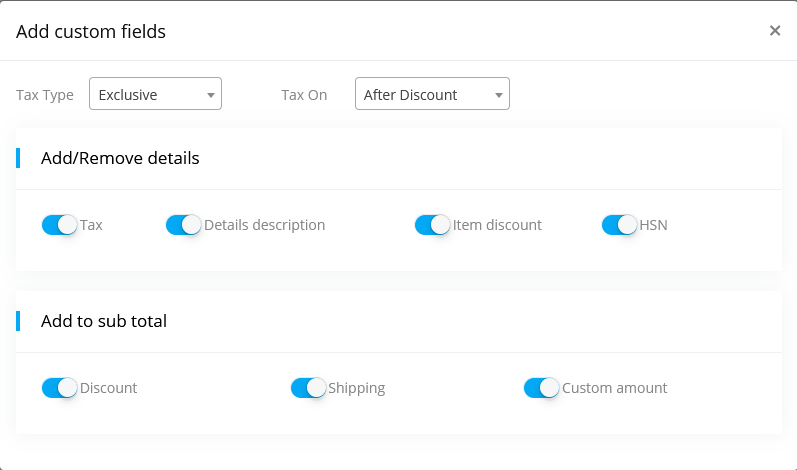Turn off the Custom amount toggle
Viewport: 797px width, 470px height.
(541, 388)
